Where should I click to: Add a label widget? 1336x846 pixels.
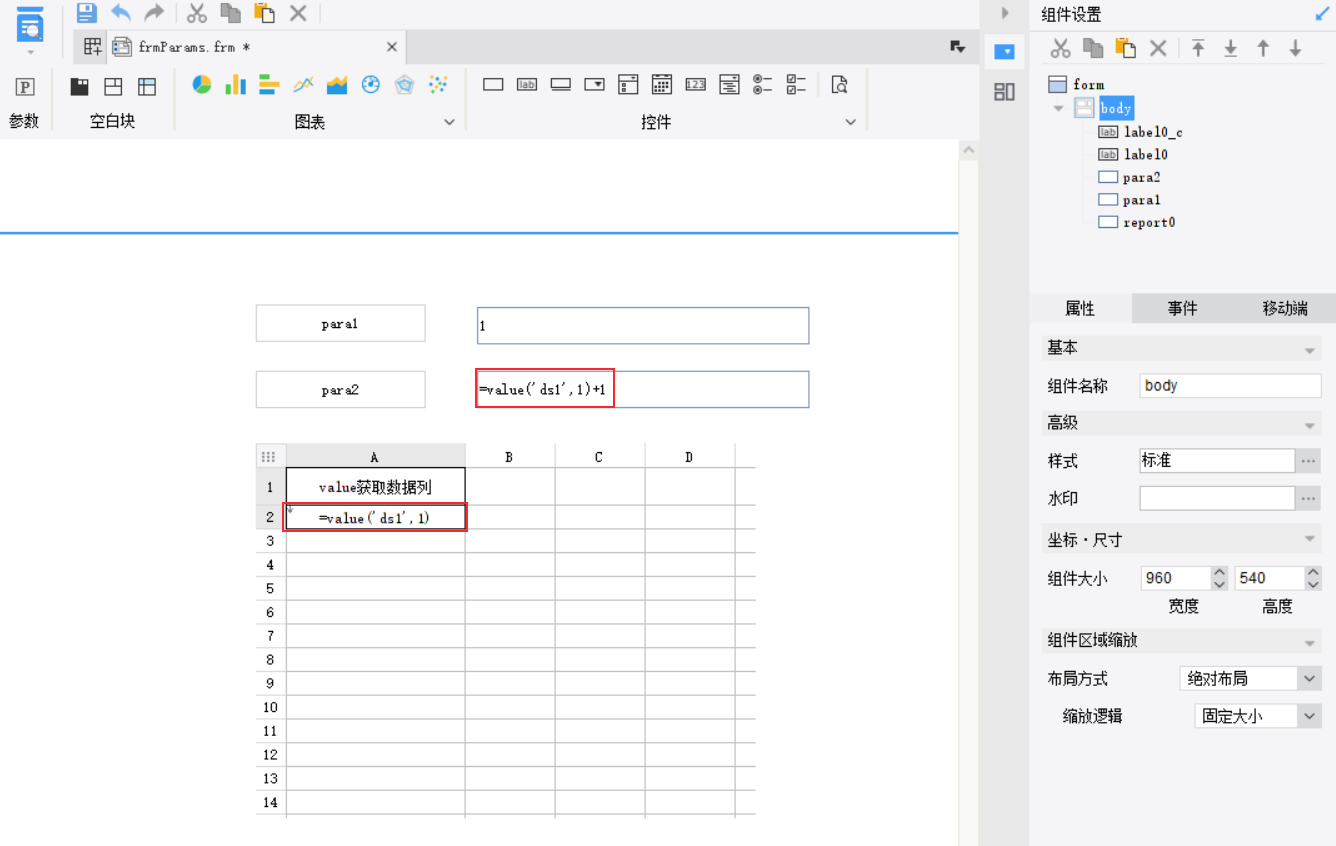pos(527,85)
